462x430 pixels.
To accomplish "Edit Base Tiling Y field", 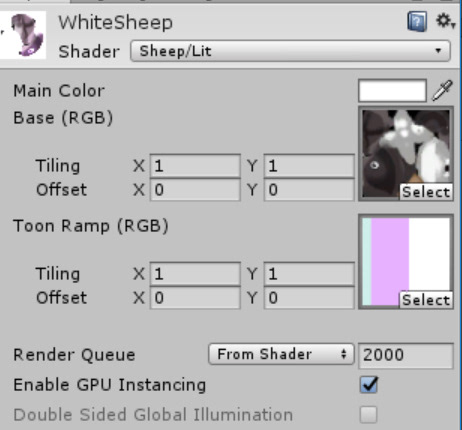I will [309, 166].
